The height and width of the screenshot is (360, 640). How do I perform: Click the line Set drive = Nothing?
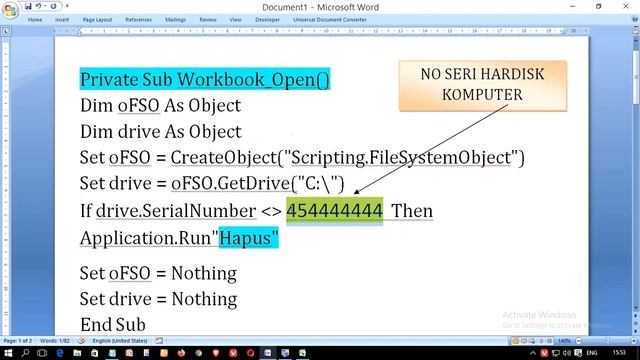pos(158,299)
